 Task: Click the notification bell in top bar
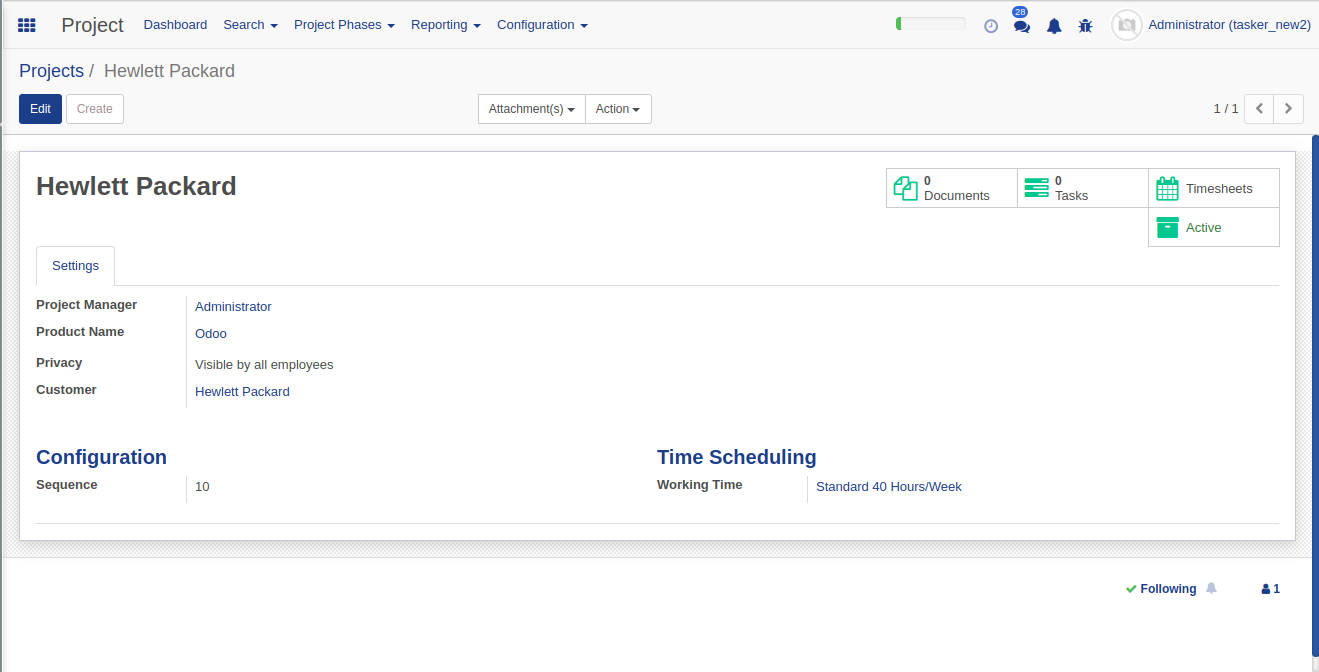coord(1054,26)
